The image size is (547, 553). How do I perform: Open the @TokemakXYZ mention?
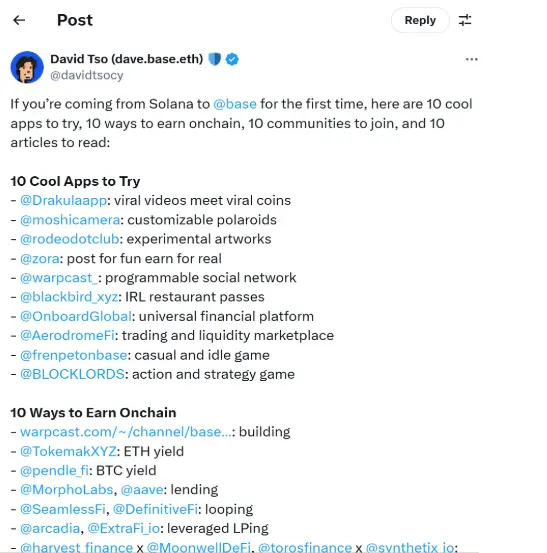coord(68,451)
